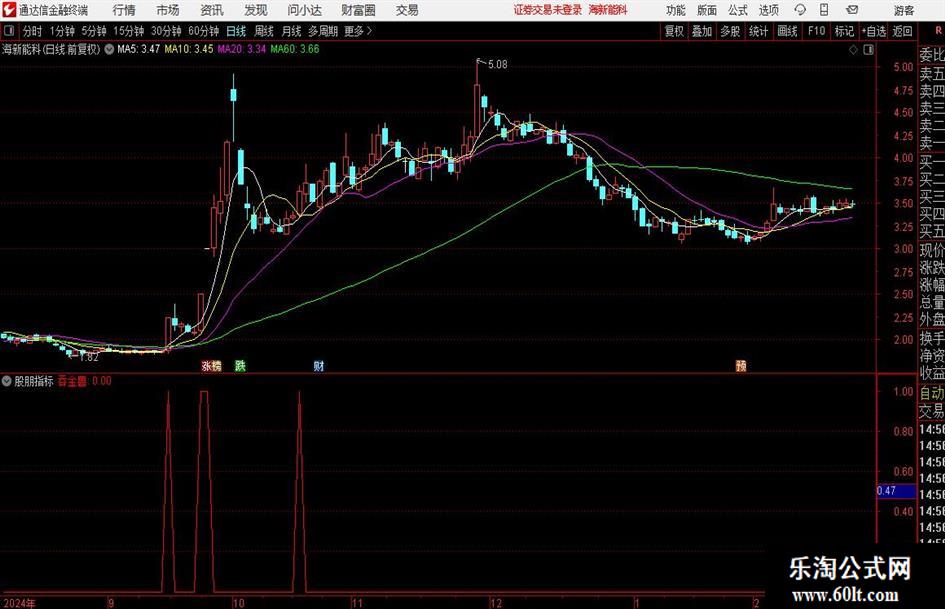The width and height of the screenshot is (945, 609).
Task: Add stock via +自选 button
Action: pyautogui.click(x=874, y=31)
